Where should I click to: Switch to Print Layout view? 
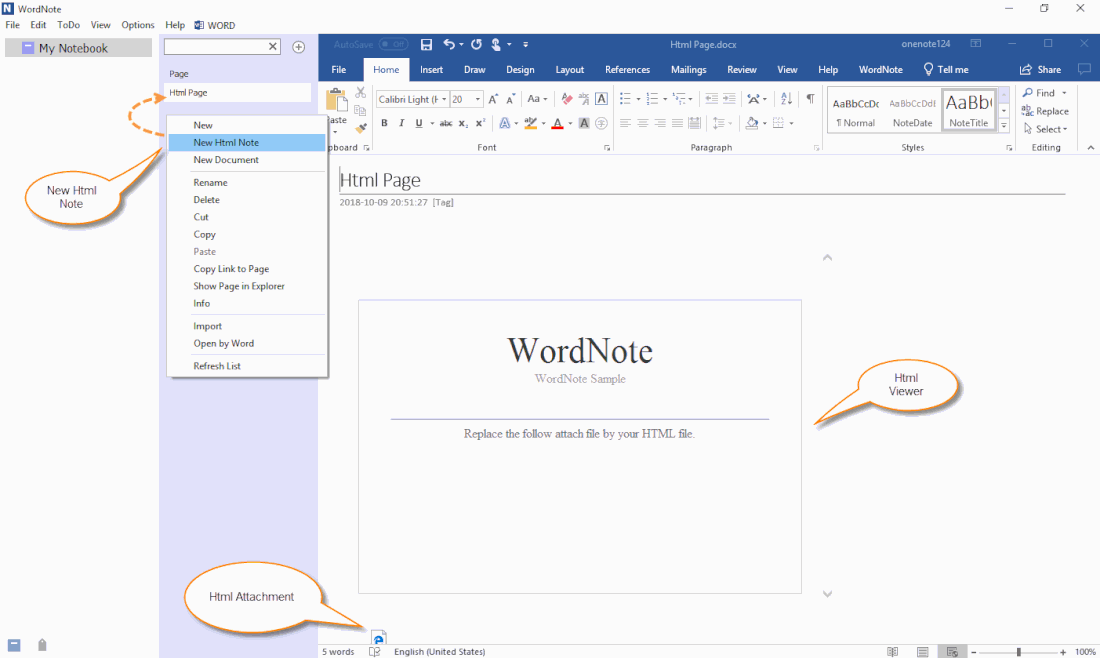(x=923, y=652)
